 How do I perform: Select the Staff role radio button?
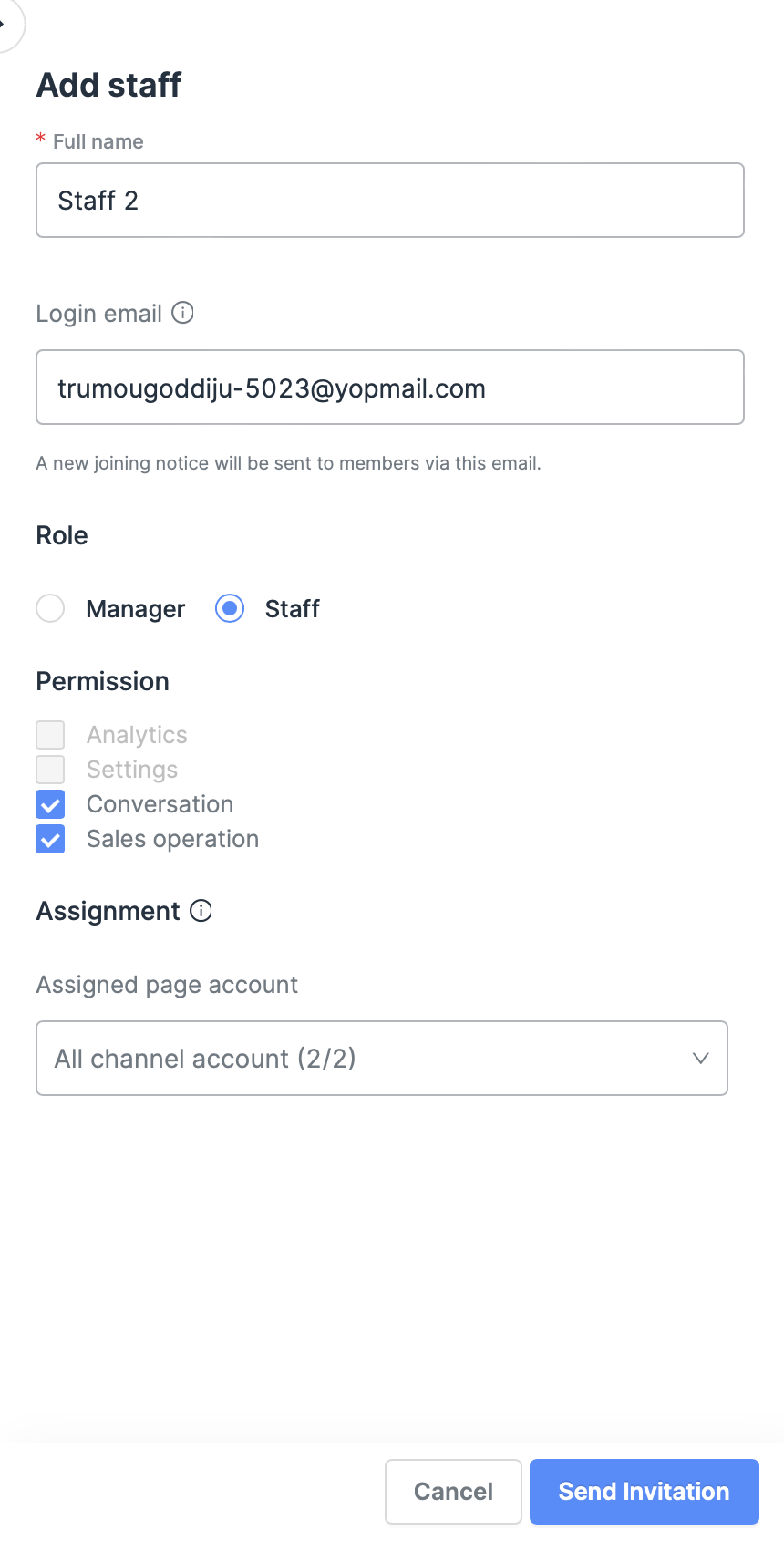click(x=230, y=608)
